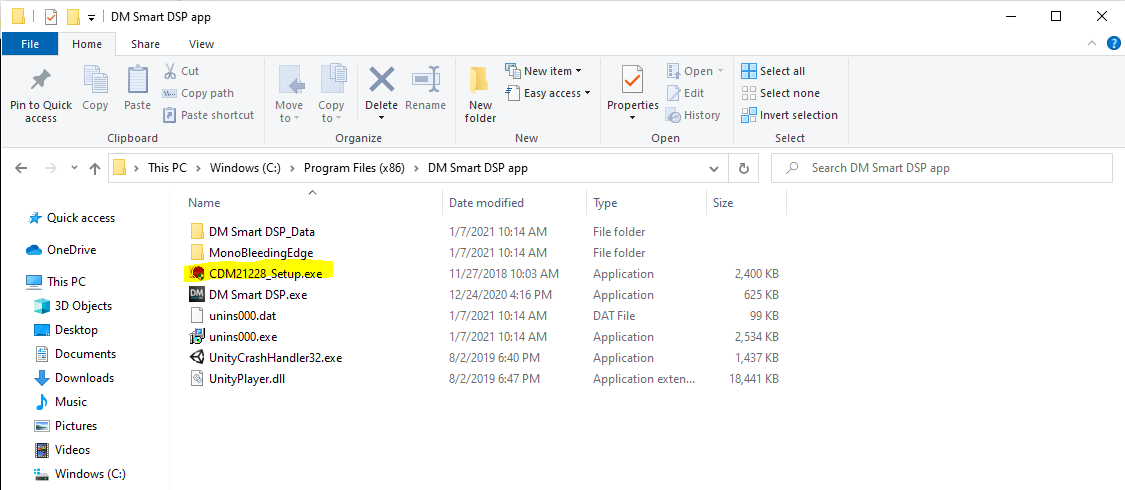The width and height of the screenshot is (1125, 490).
Task: Click the History button
Action: 693,115
